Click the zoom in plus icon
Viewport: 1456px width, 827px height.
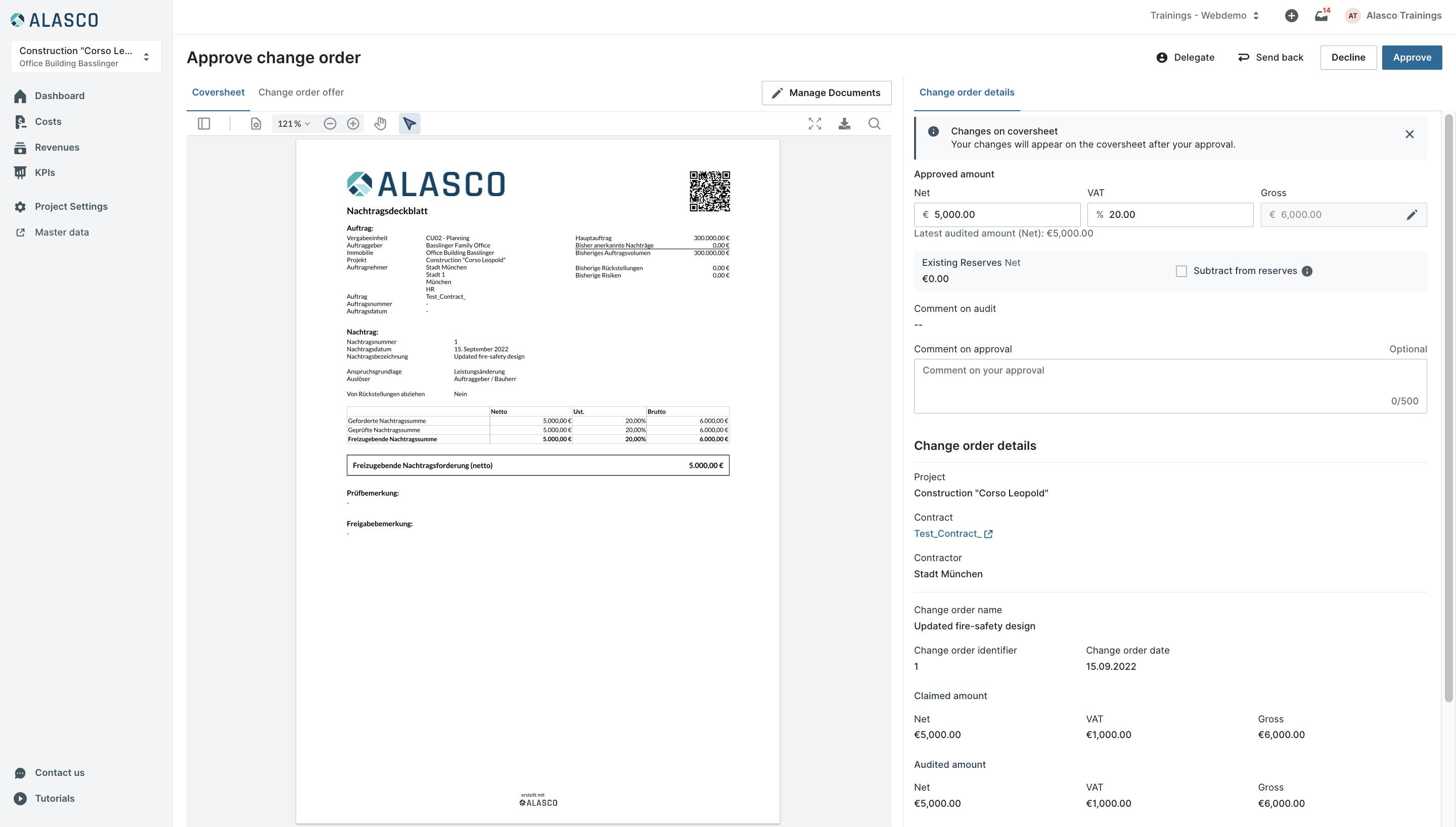[353, 124]
